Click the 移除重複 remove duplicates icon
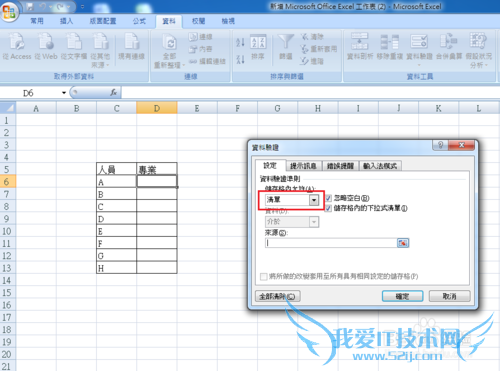 390,41
